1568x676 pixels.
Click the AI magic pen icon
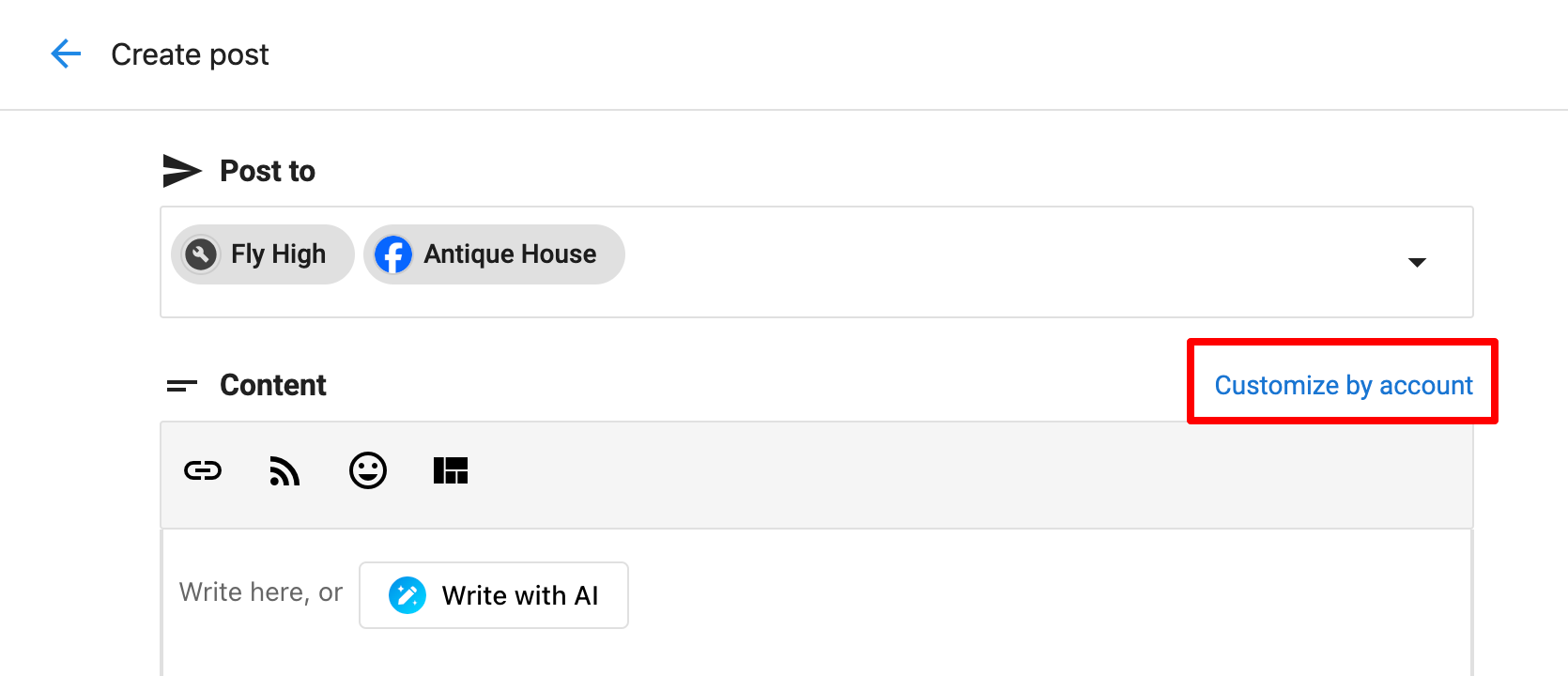pyautogui.click(x=407, y=595)
